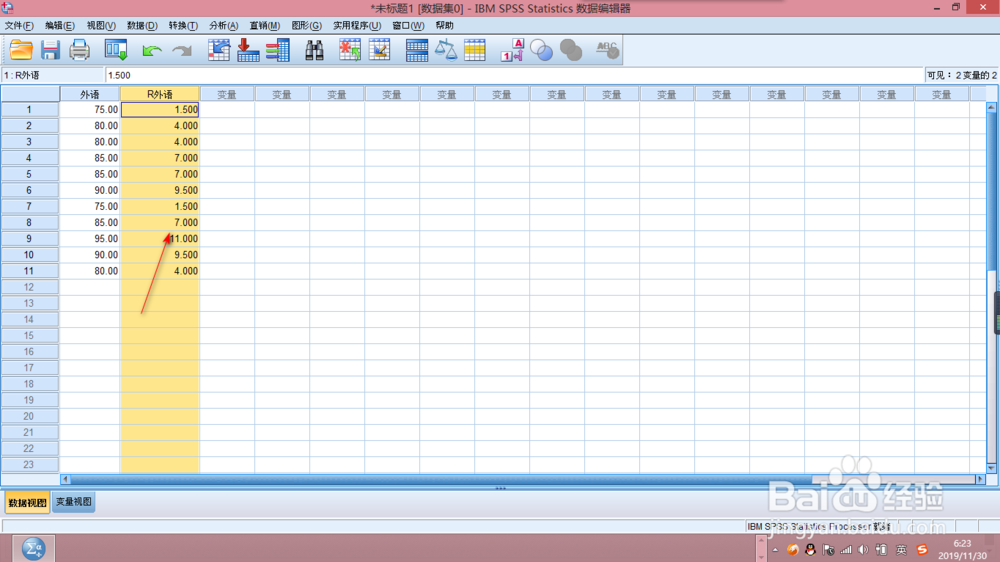The image size is (1000, 562).
Task: Save the dataset with floppy disk icon
Action: tap(50, 50)
